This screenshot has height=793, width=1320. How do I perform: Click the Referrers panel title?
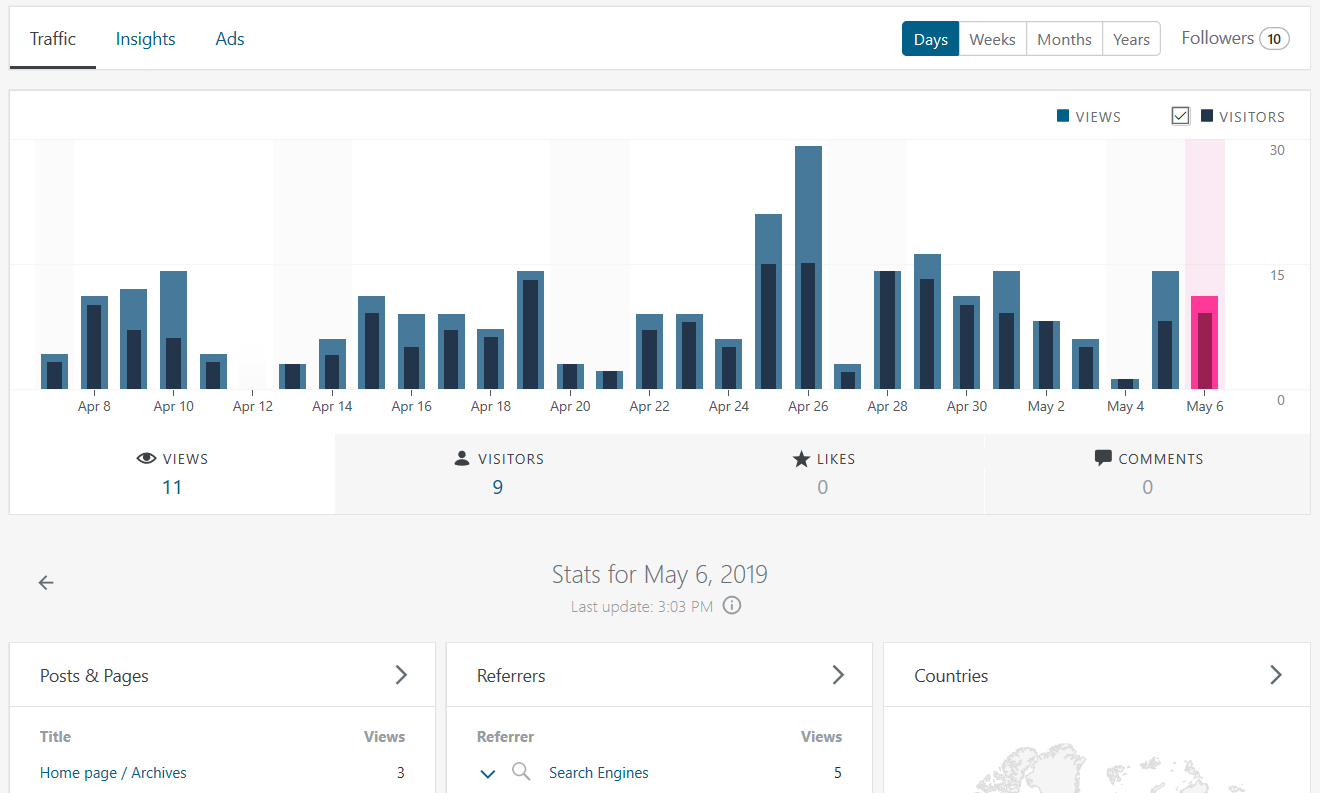point(511,676)
